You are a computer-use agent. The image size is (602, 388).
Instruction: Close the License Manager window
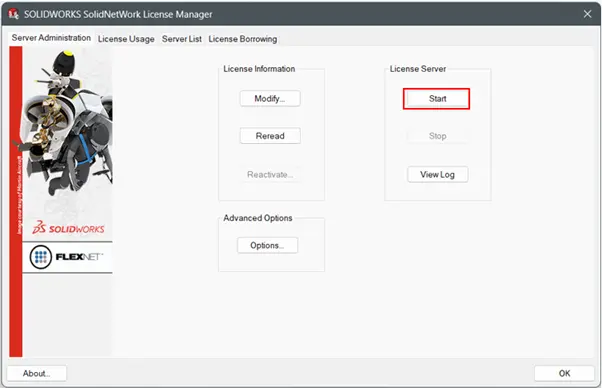pyautogui.click(x=587, y=14)
